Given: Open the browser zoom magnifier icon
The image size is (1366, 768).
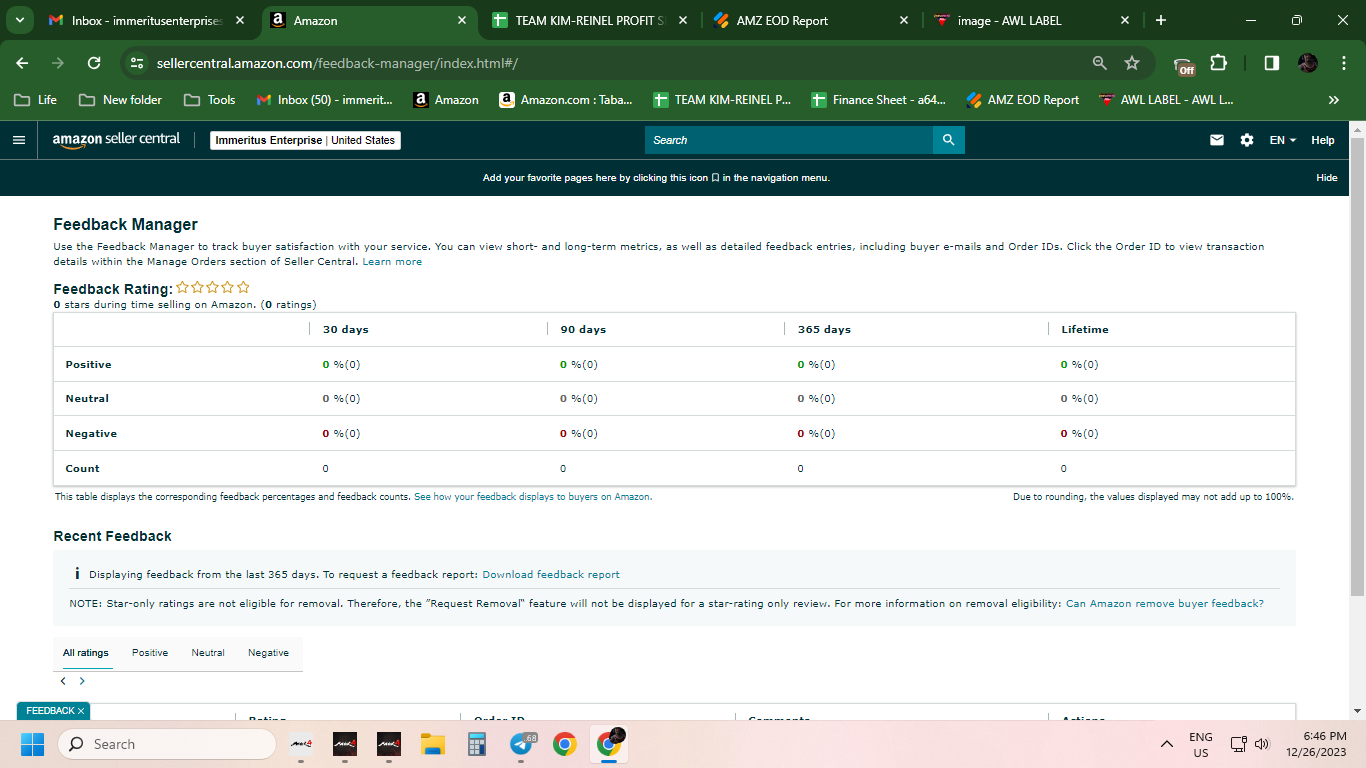Looking at the screenshot, I should (1100, 63).
